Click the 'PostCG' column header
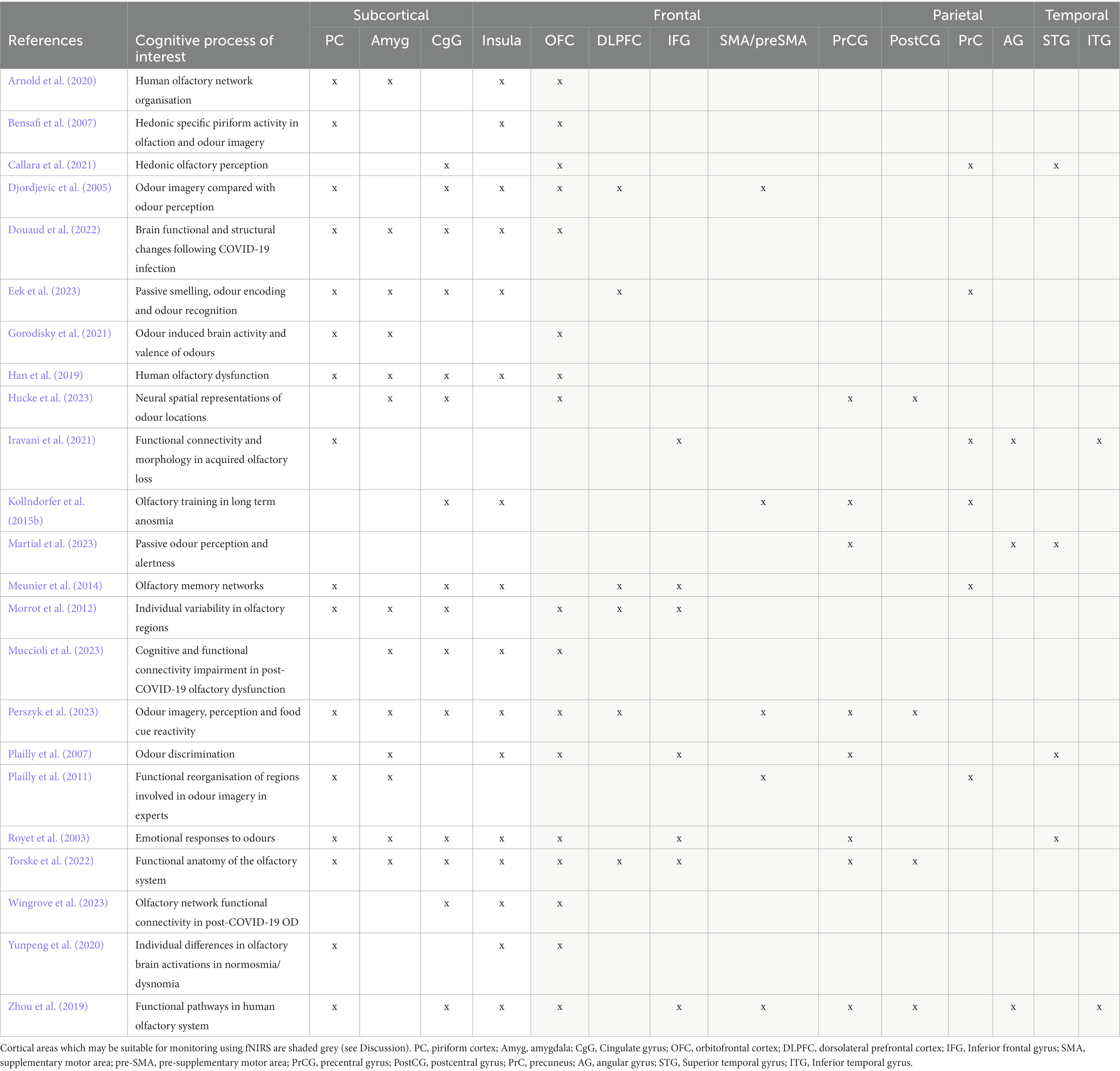Image resolution: width=1120 pixels, height=1071 pixels. point(914,41)
